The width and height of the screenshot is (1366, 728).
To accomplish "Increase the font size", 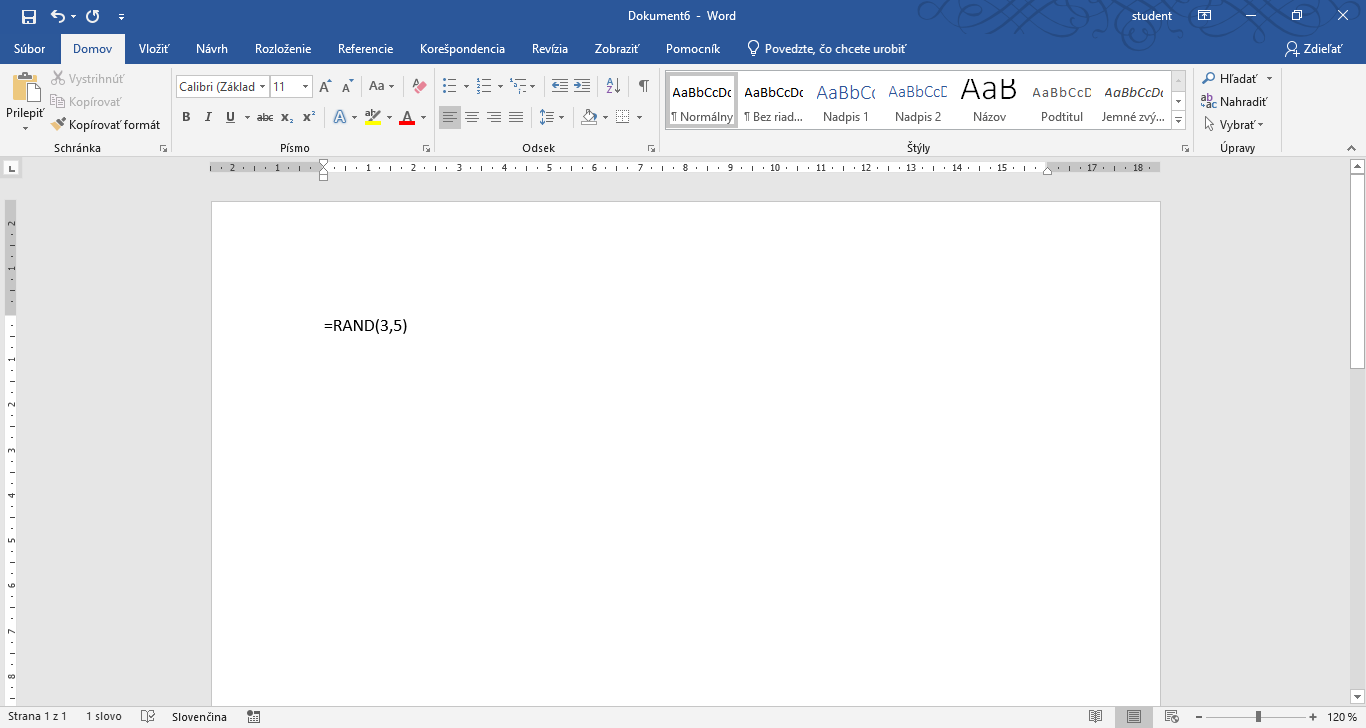I will pos(325,87).
